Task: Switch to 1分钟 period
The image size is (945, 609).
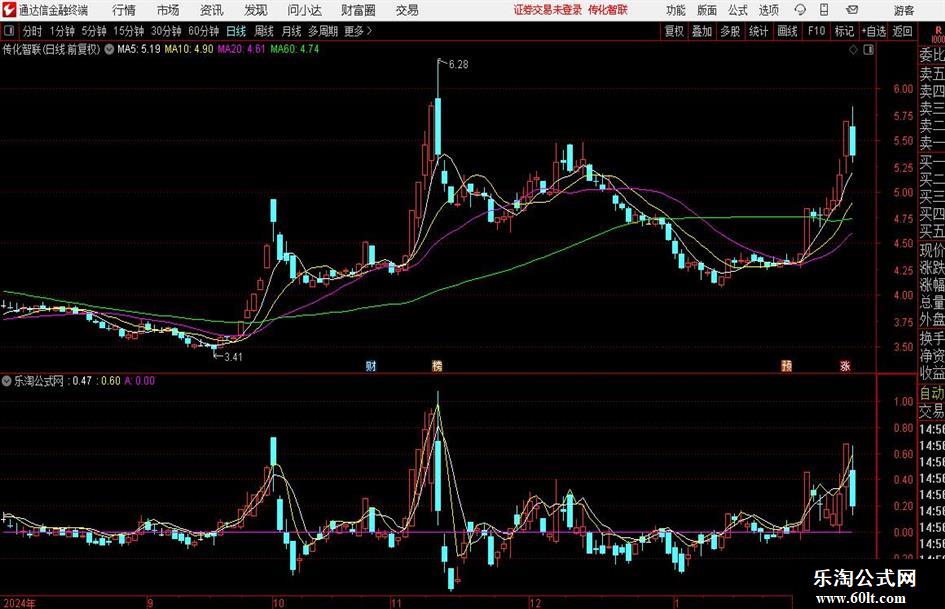Action: coord(62,31)
